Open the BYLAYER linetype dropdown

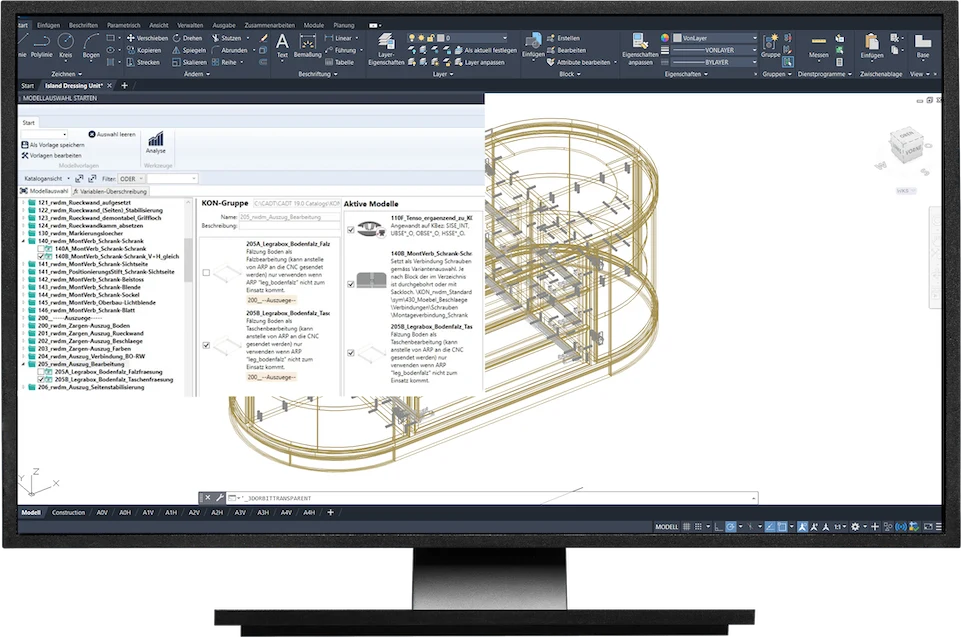[715, 63]
